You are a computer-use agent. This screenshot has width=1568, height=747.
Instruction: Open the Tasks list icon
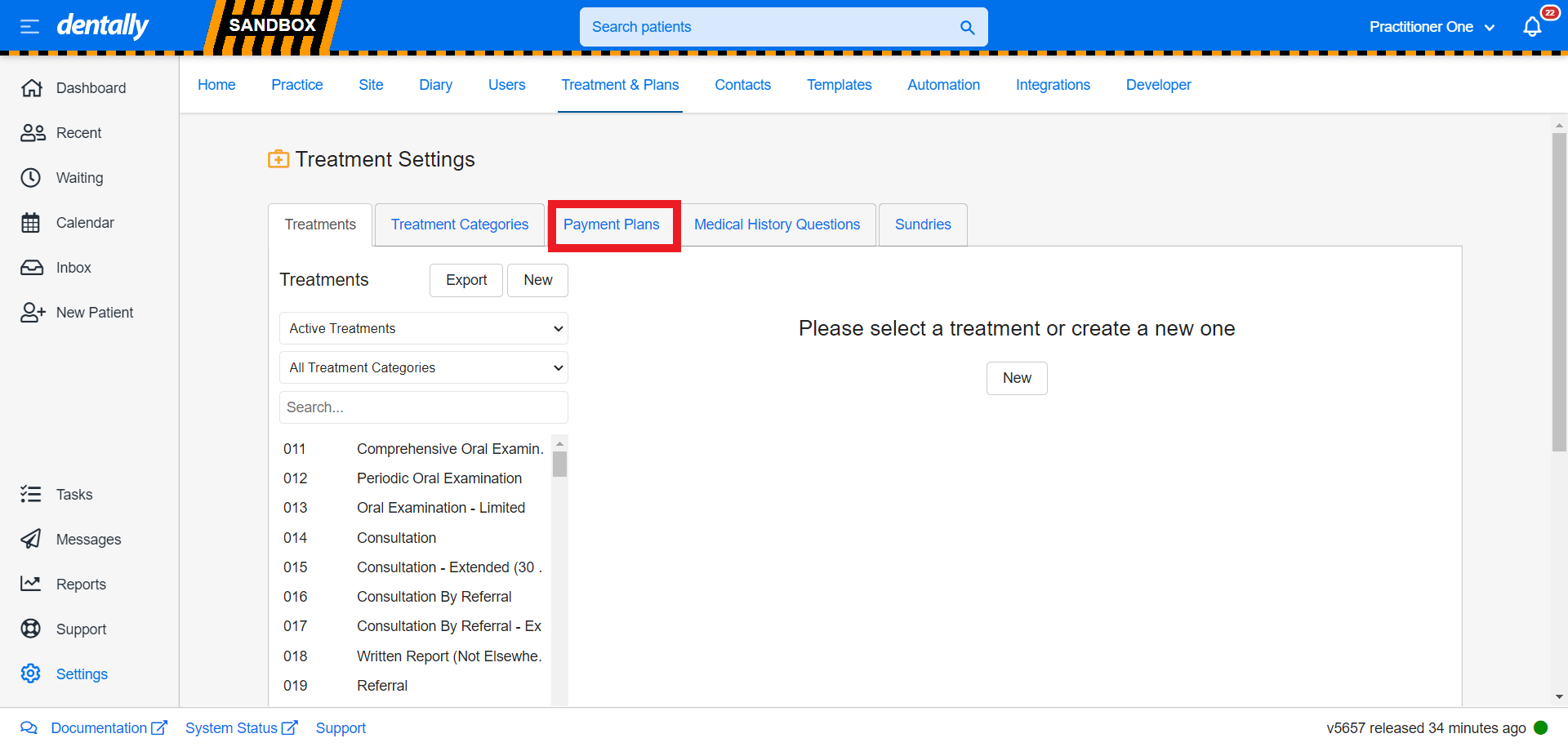click(x=31, y=494)
